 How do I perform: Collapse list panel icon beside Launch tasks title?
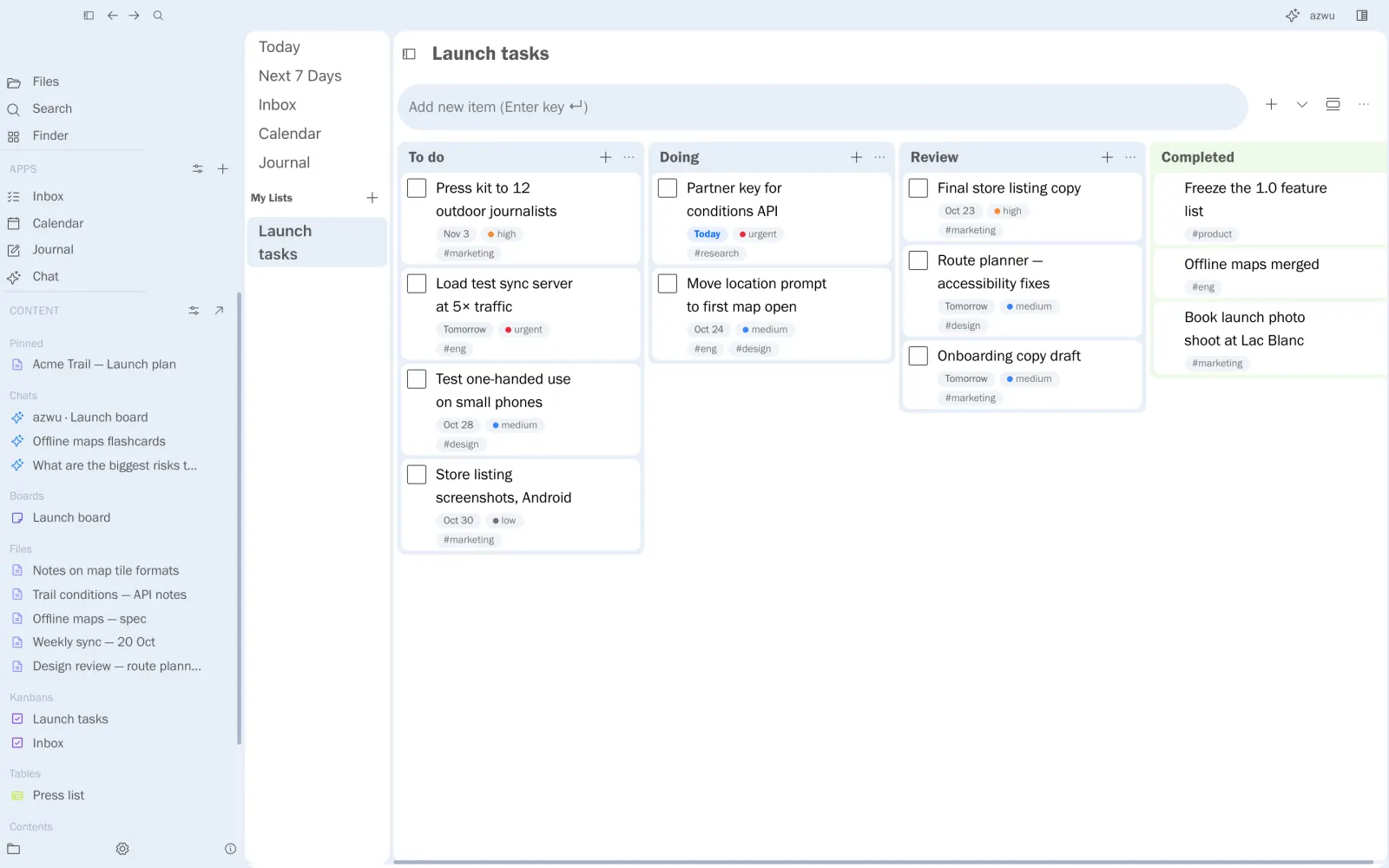(409, 54)
